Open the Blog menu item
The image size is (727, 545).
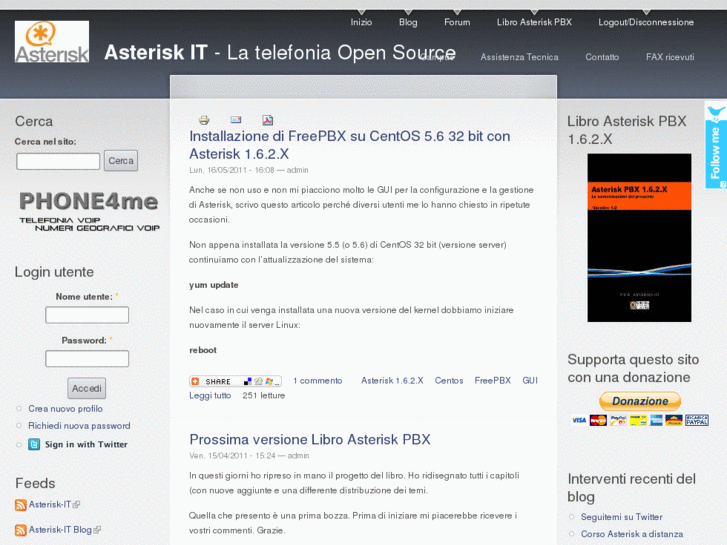click(408, 22)
